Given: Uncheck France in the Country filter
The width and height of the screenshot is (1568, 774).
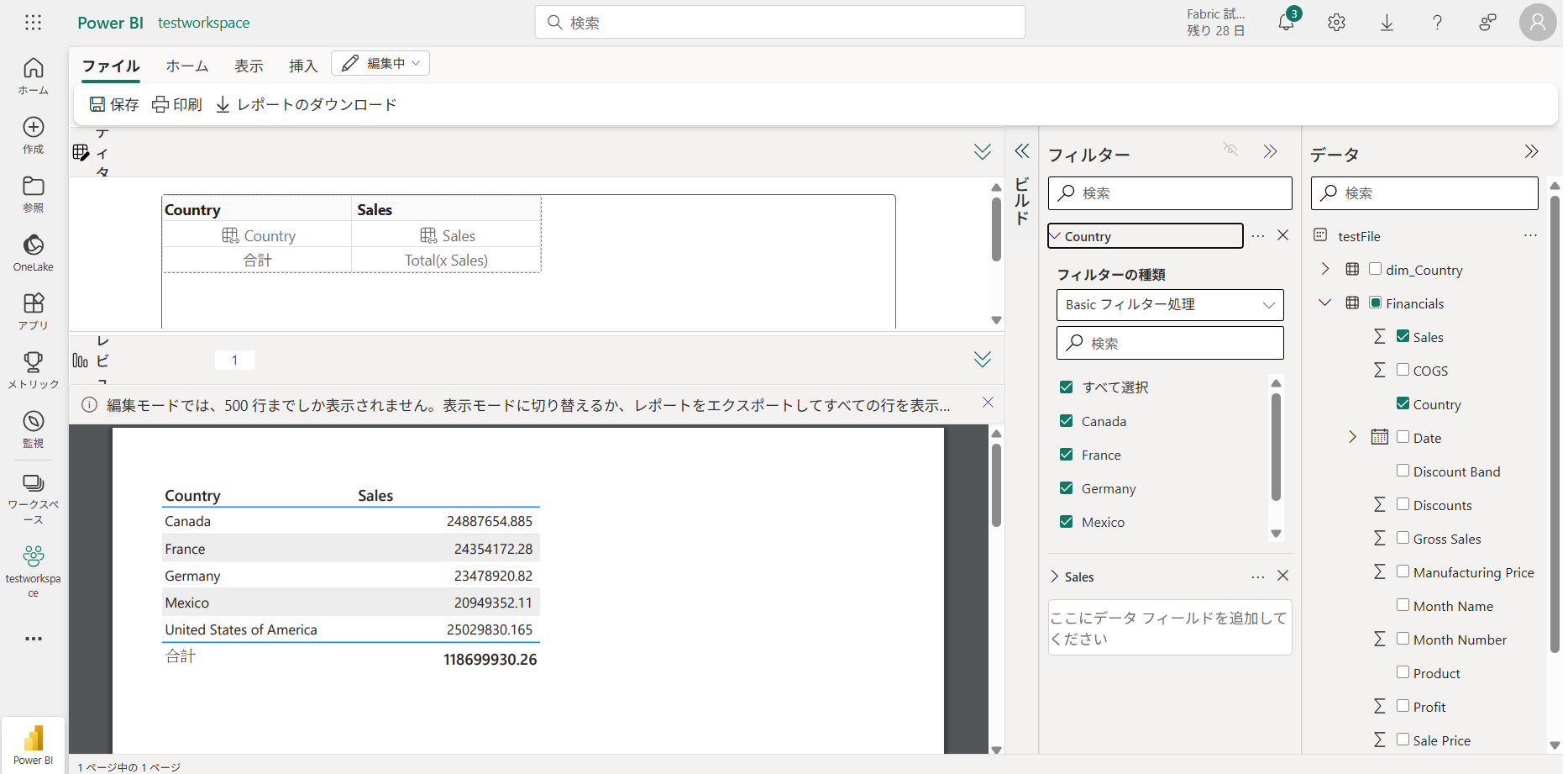Looking at the screenshot, I should click(1067, 455).
